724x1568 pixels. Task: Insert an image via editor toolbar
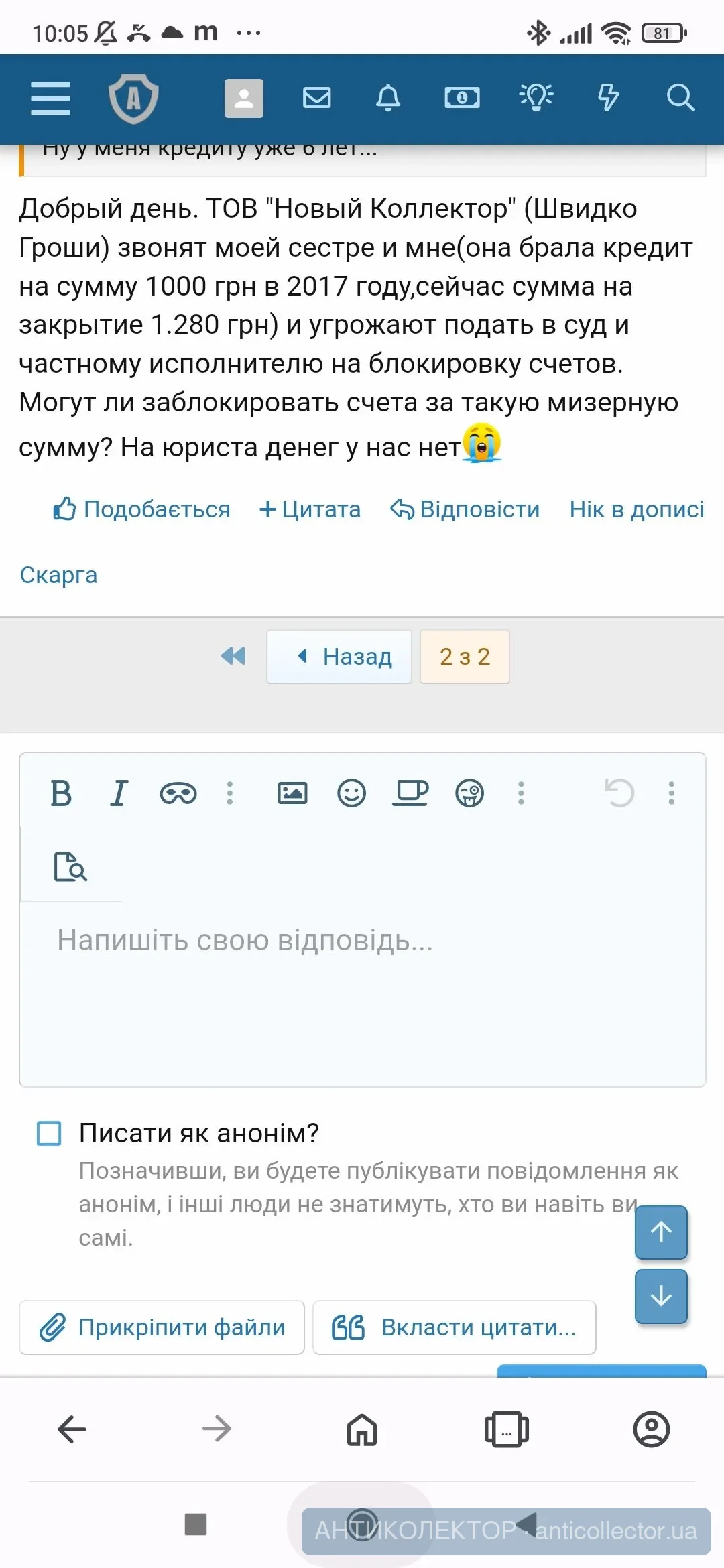(292, 793)
